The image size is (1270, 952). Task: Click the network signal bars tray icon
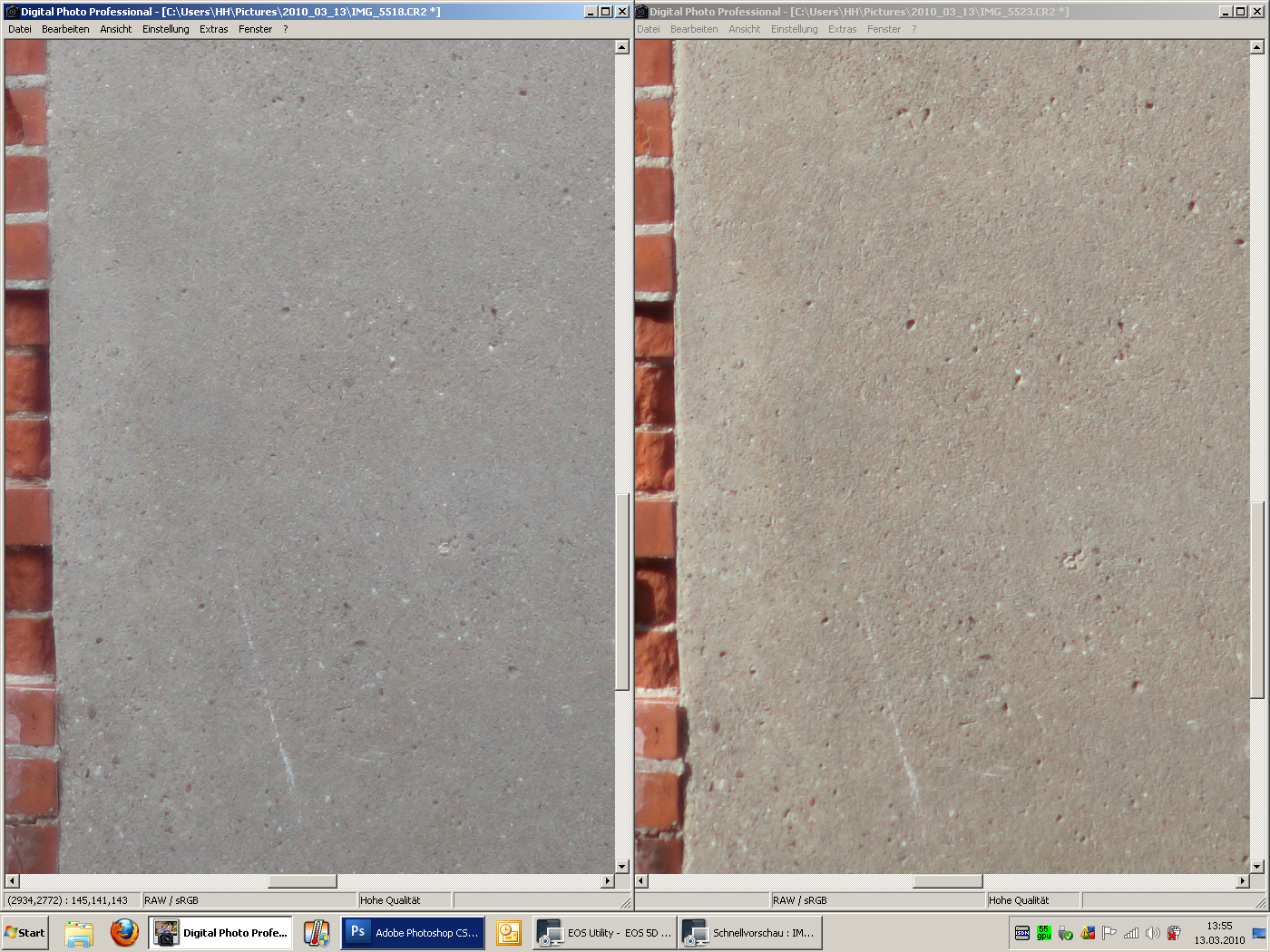tap(1130, 933)
